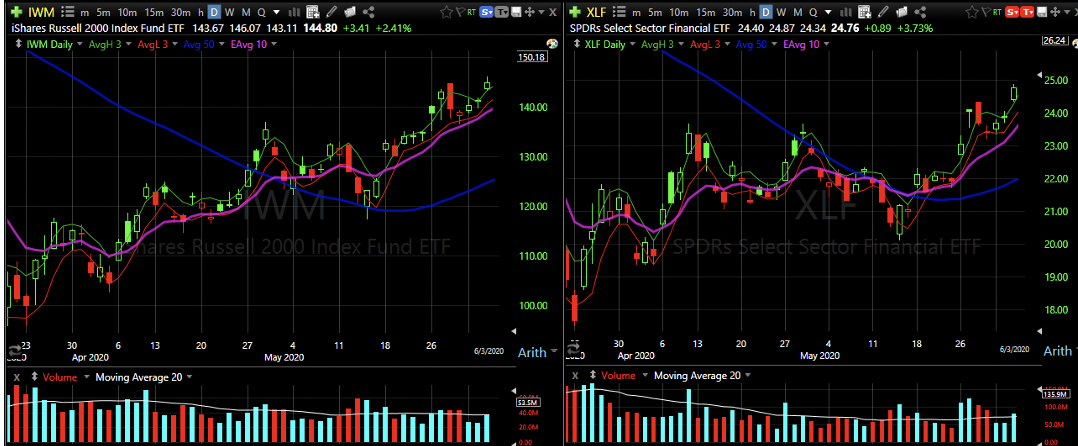Click the reorder arrows beside IWM Daily

click(19, 44)
